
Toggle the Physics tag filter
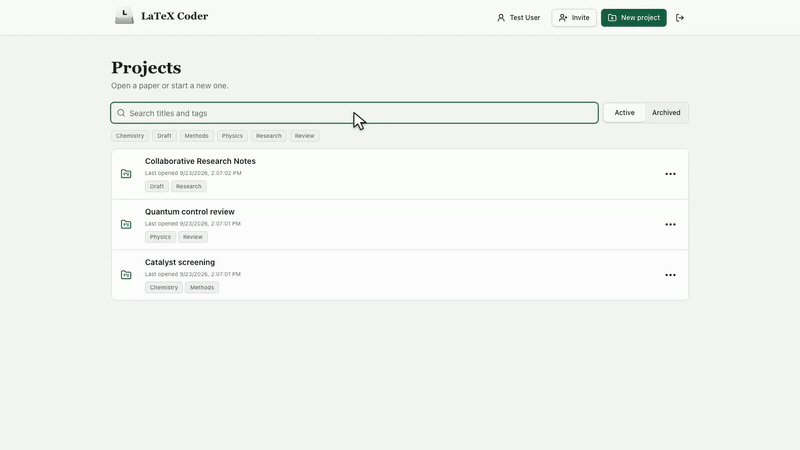pyautogui.click(x=232, y=136)
